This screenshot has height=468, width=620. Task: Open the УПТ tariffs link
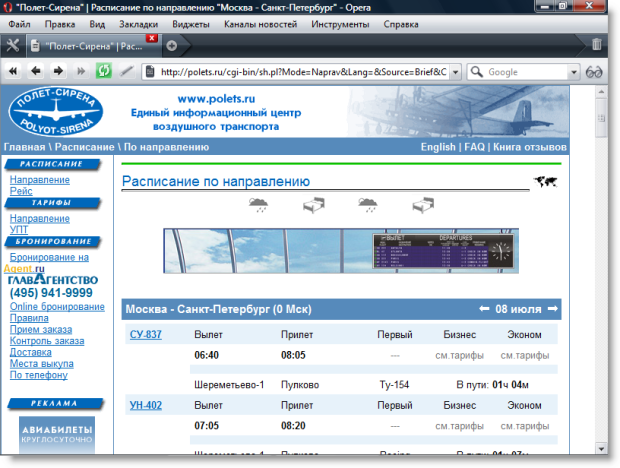(x=19, y=230)
